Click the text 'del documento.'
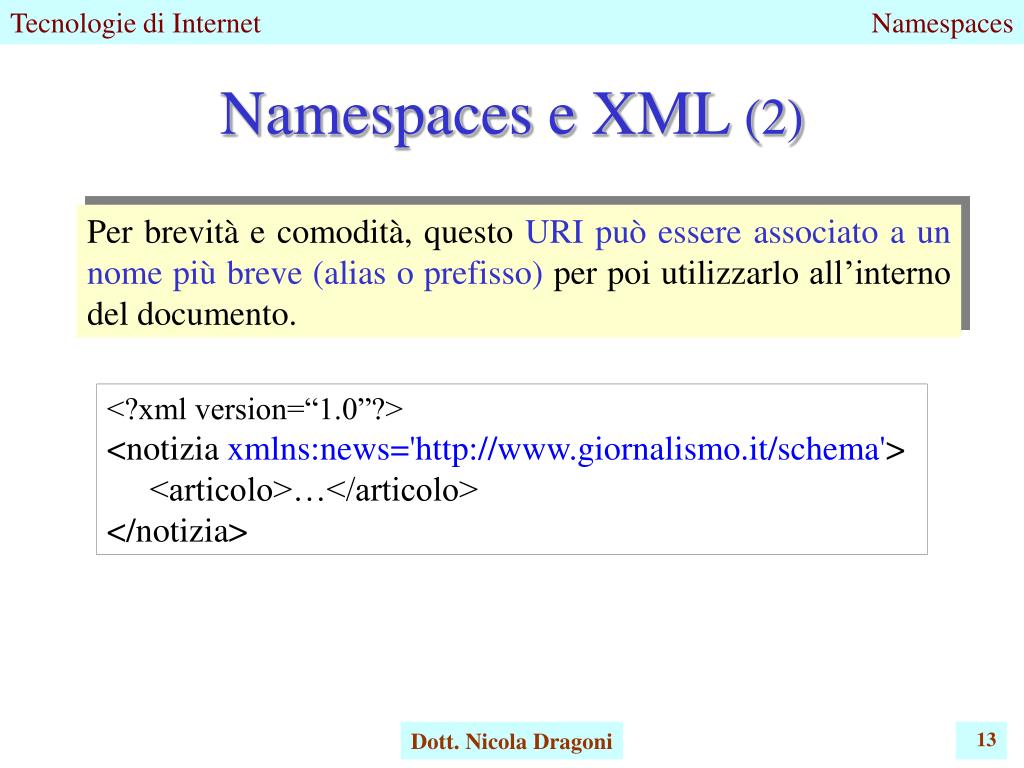This screenshot has height=768, width=1024. tap(191, 314)
